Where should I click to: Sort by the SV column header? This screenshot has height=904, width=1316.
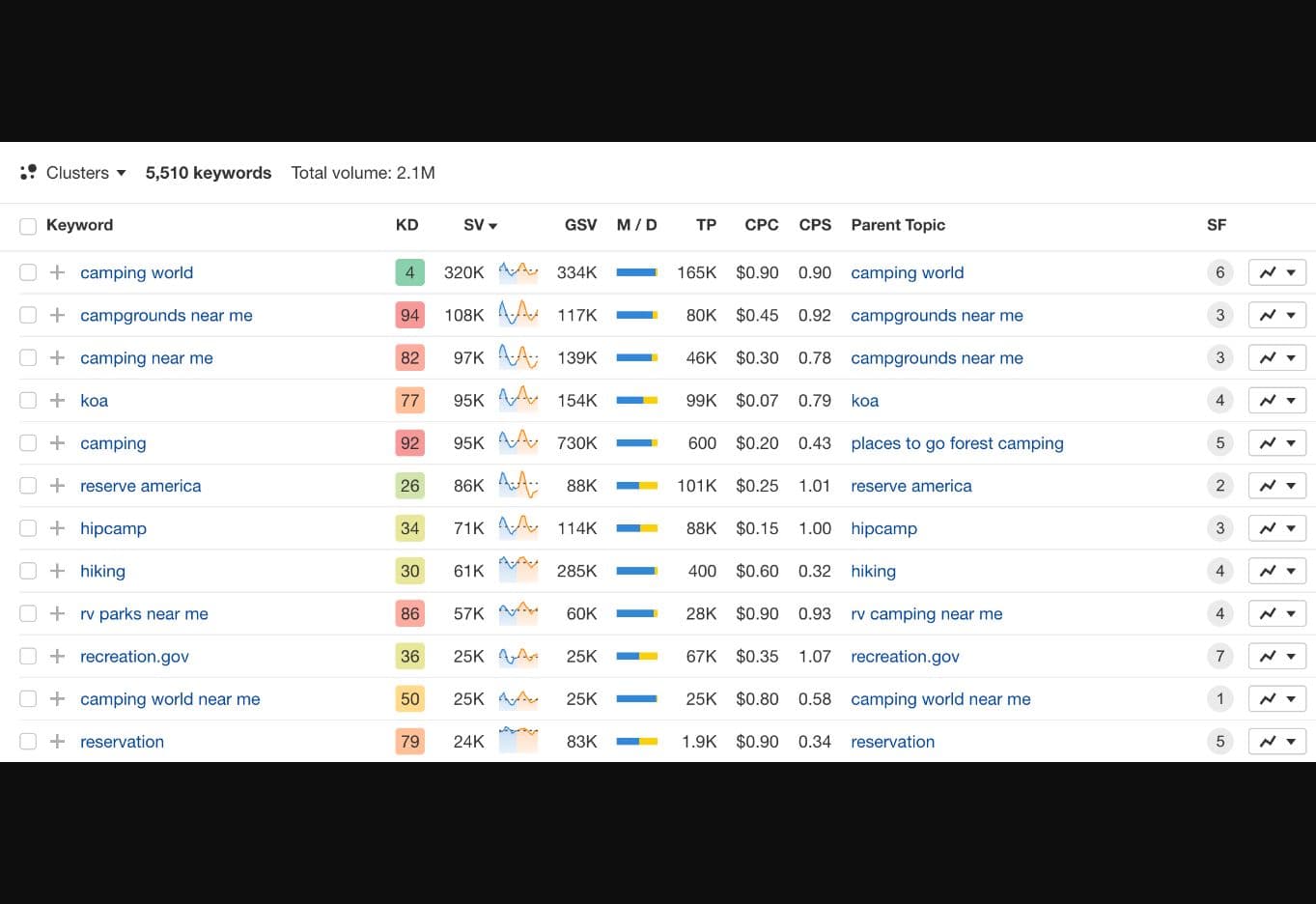pos(480,225)
